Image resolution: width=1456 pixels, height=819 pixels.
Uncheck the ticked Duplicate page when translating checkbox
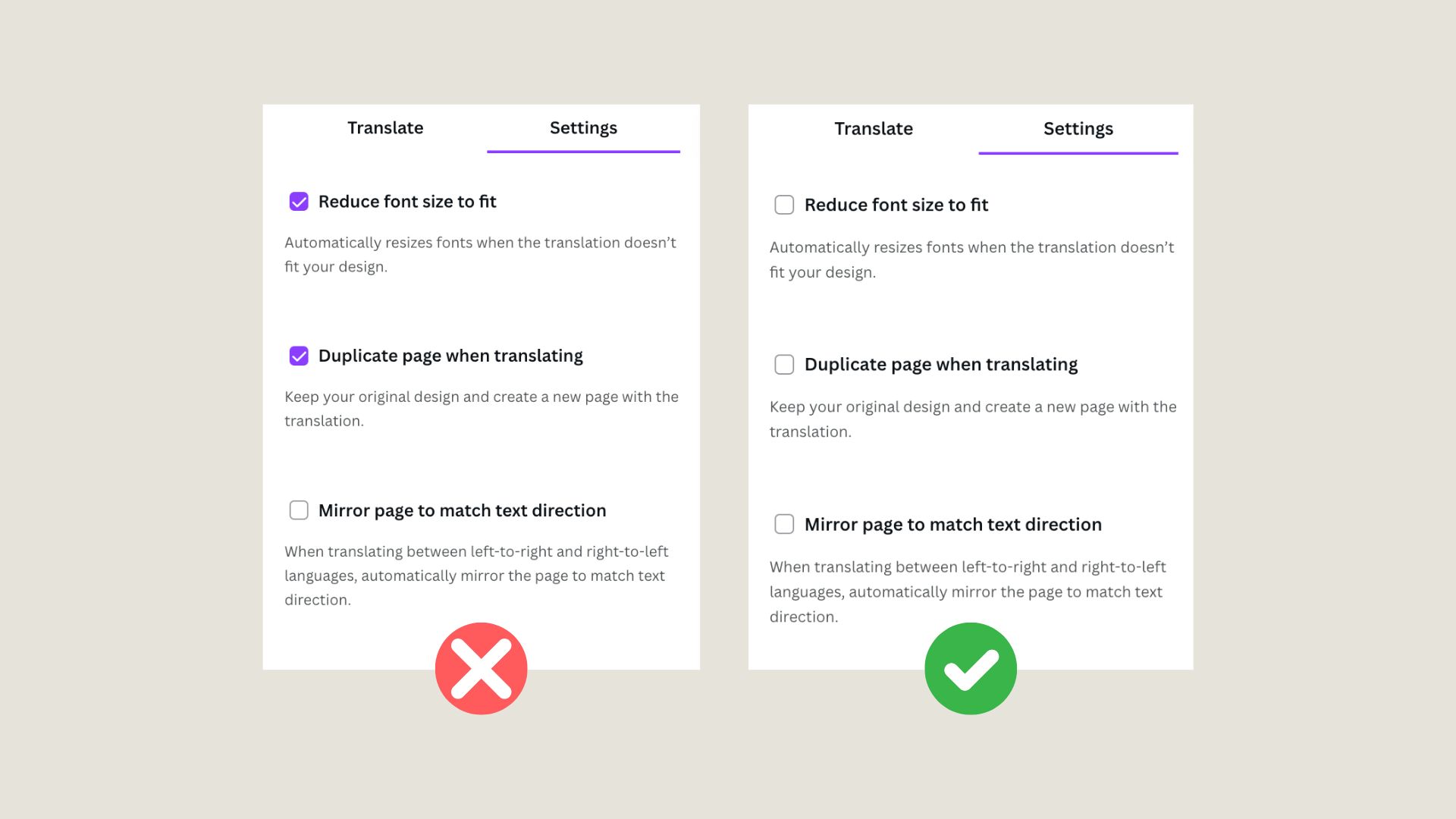[x=299, y=356]
